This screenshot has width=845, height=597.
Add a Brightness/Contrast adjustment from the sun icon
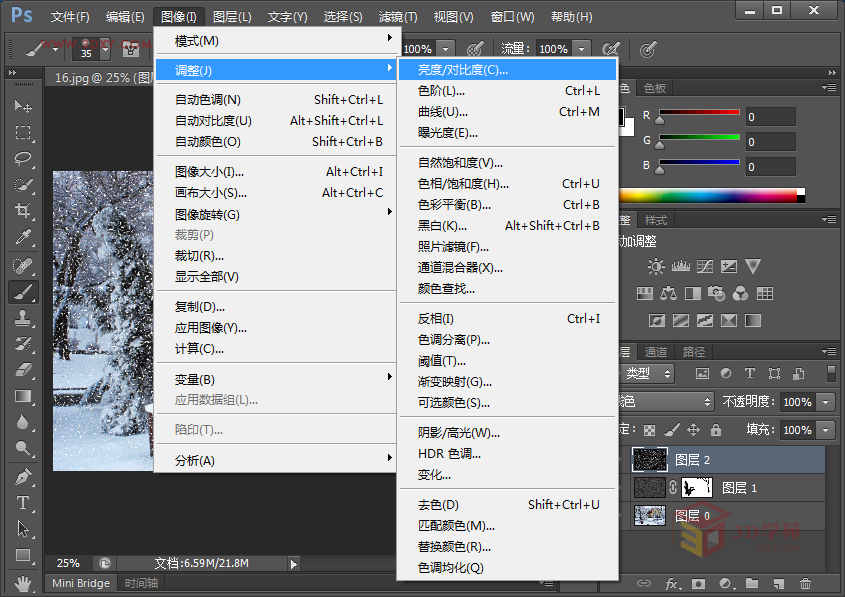pos(655,266)
